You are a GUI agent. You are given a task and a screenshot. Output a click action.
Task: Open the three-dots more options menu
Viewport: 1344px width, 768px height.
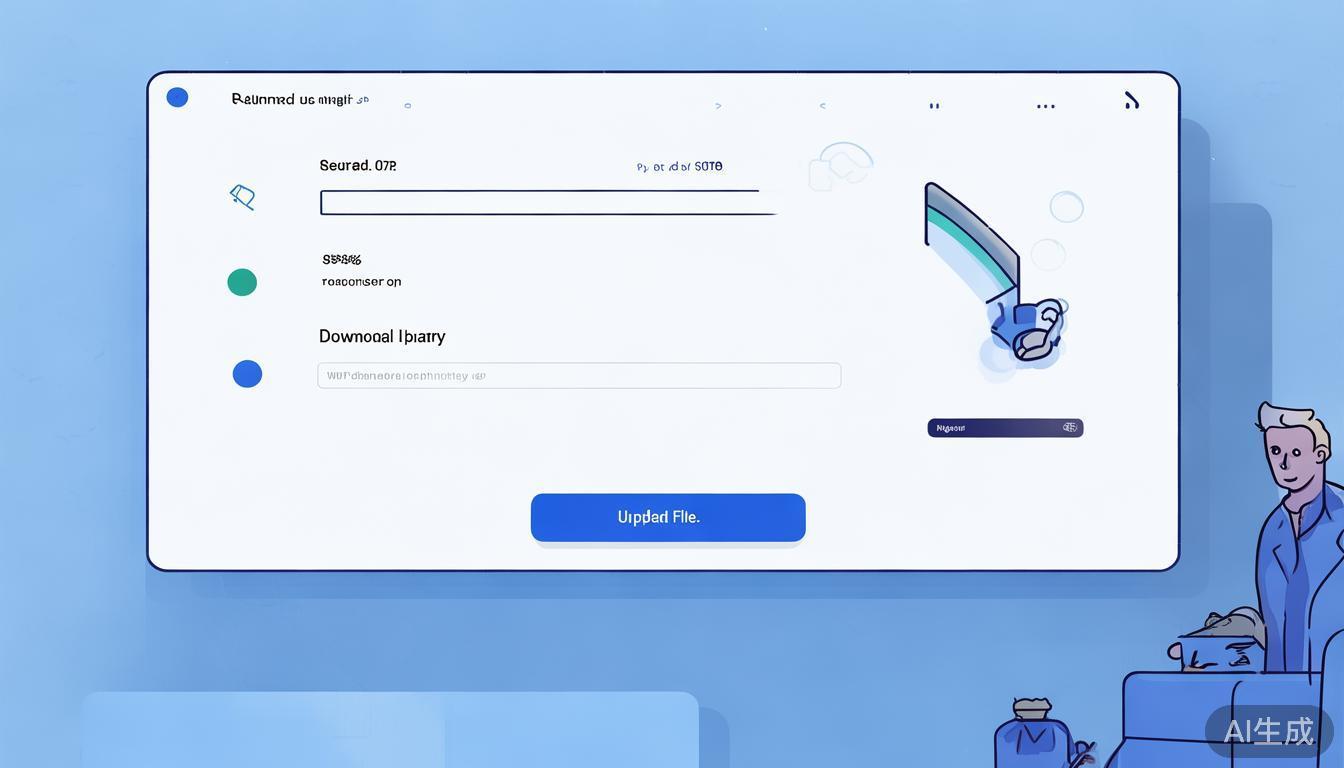pos(1045,106)
